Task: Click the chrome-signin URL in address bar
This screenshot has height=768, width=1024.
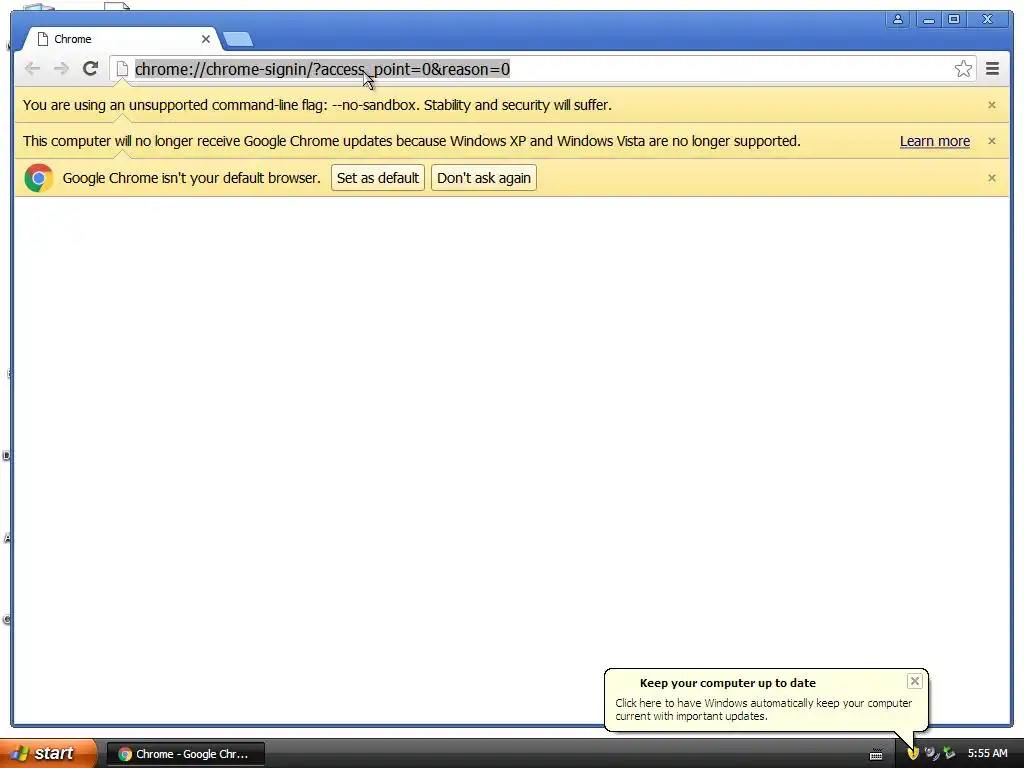Action: (322, 69)
